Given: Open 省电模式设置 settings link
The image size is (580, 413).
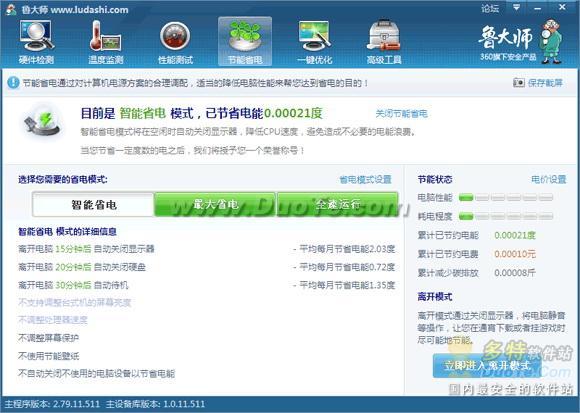Looking at the screenshot, I should [x=365, y=179].
